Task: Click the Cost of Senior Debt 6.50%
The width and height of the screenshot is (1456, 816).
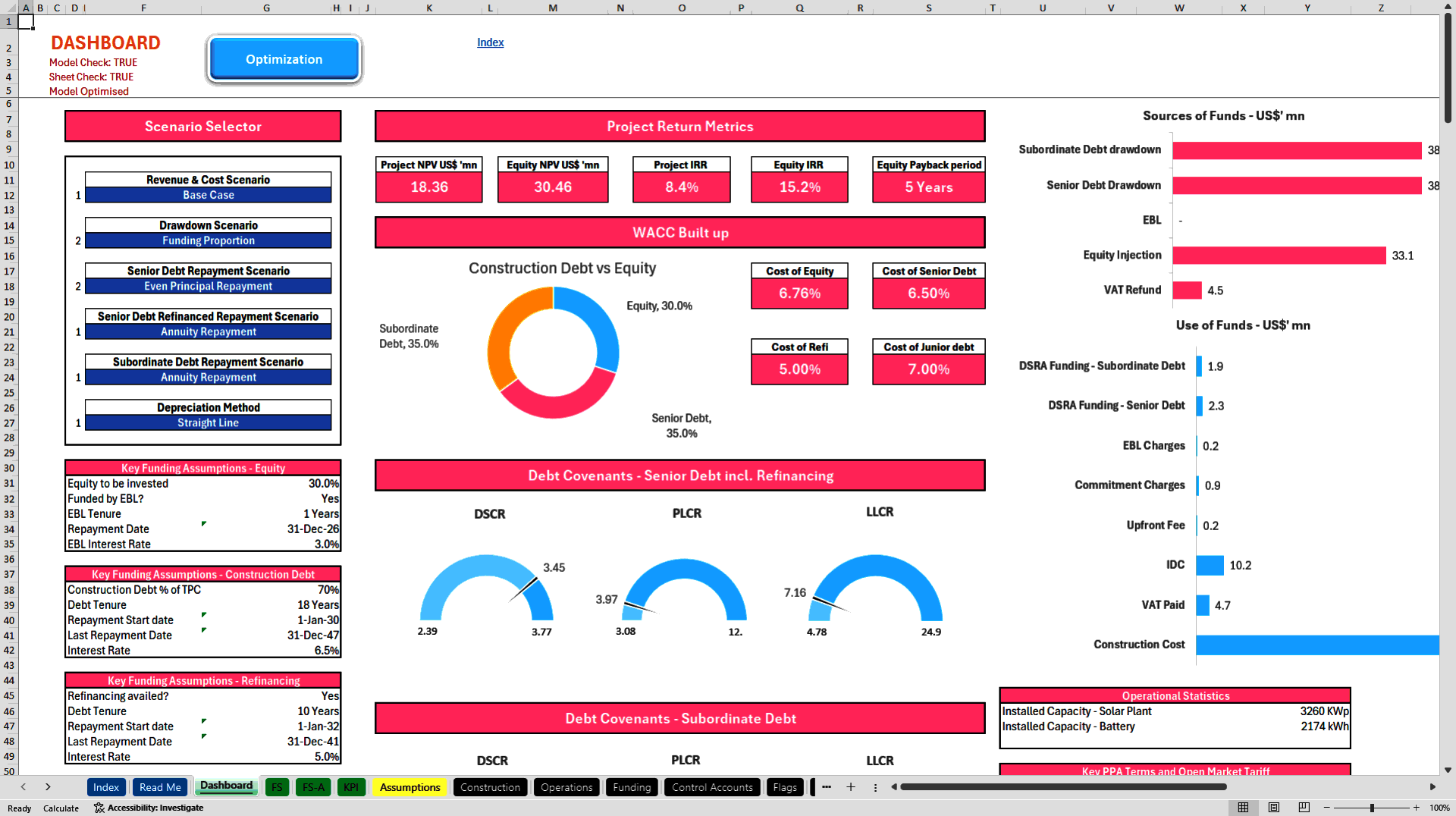Action: [x=929, y=293]
